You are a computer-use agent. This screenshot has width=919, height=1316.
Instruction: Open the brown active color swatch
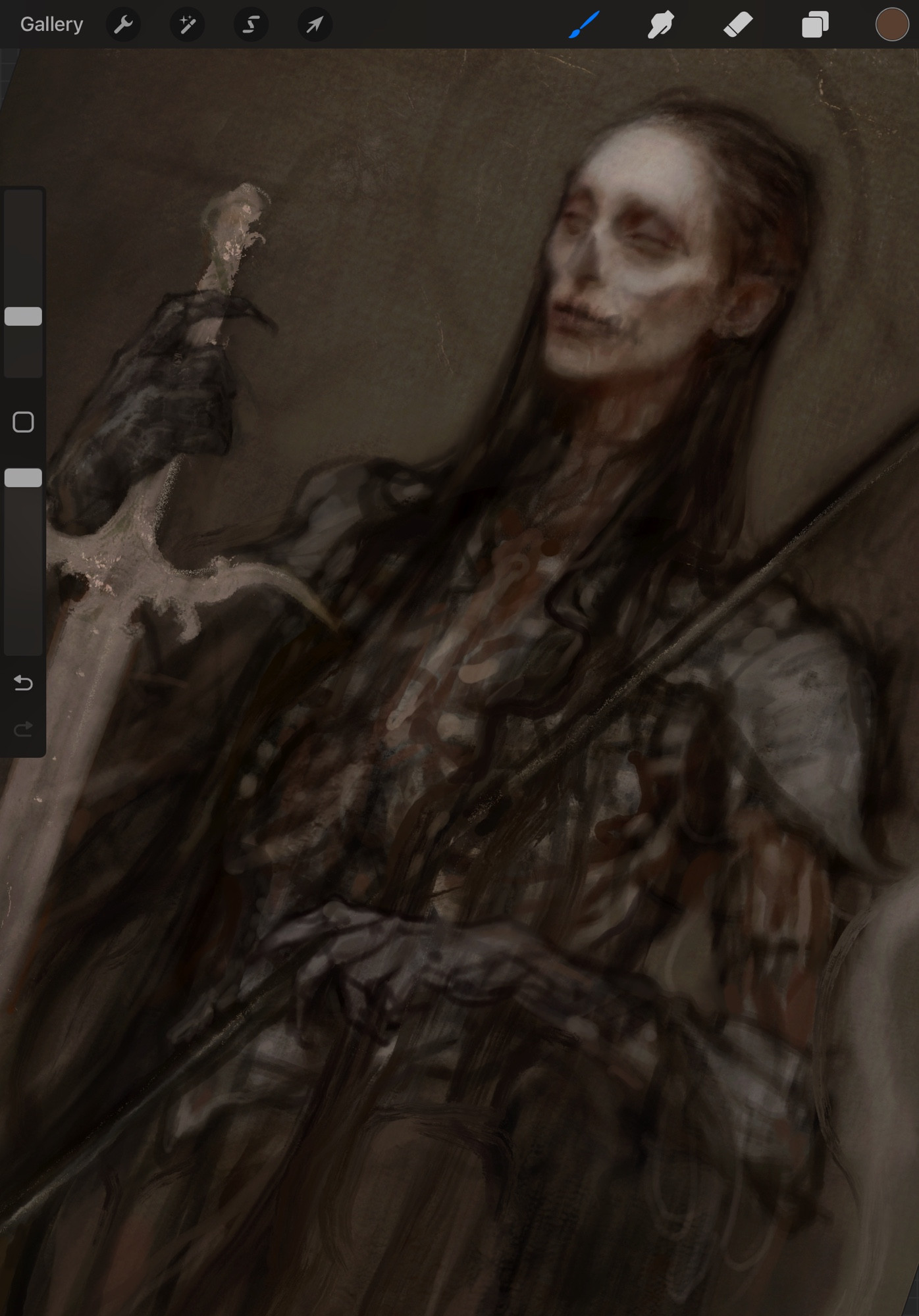[892, 25]
